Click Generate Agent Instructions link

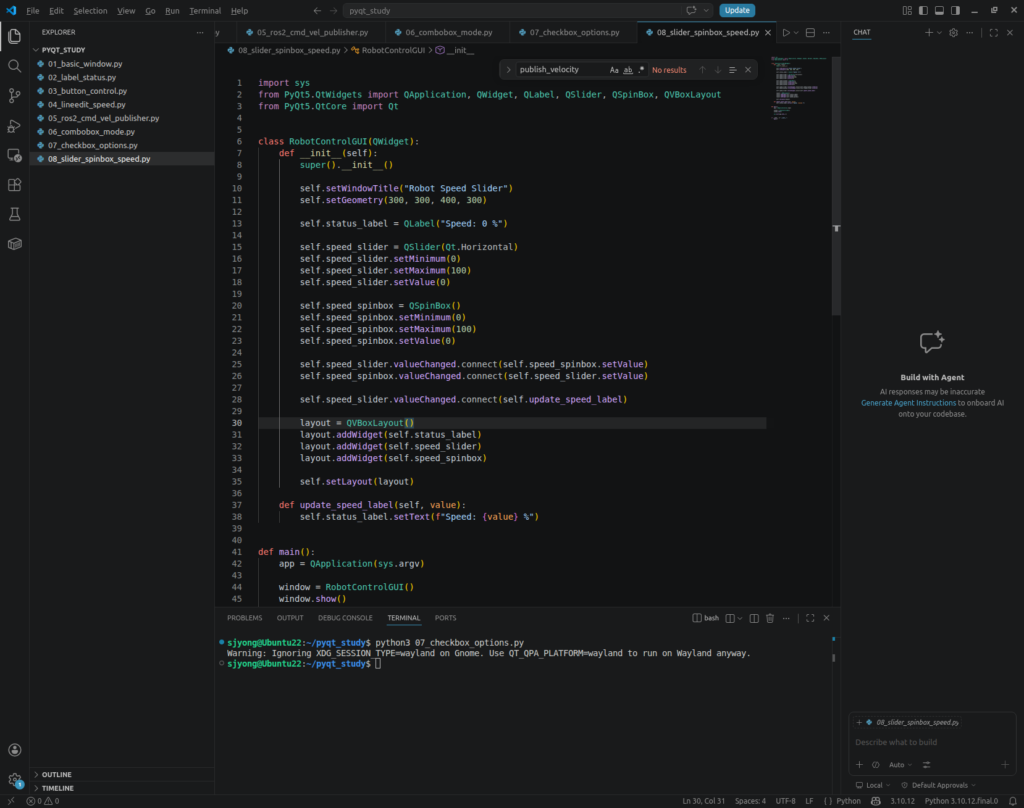pos(908,403)
